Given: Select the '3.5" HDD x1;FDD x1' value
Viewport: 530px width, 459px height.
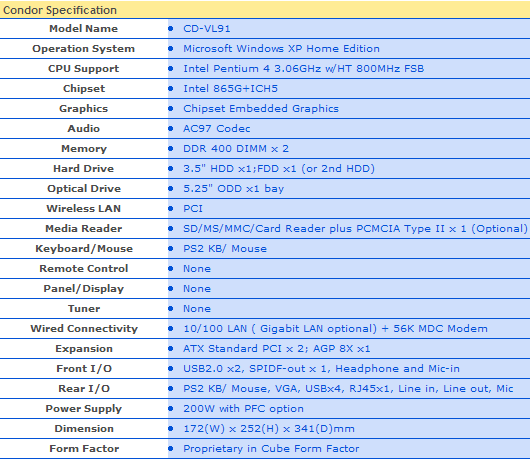Looking at the screenshot, I should [240, 169].
